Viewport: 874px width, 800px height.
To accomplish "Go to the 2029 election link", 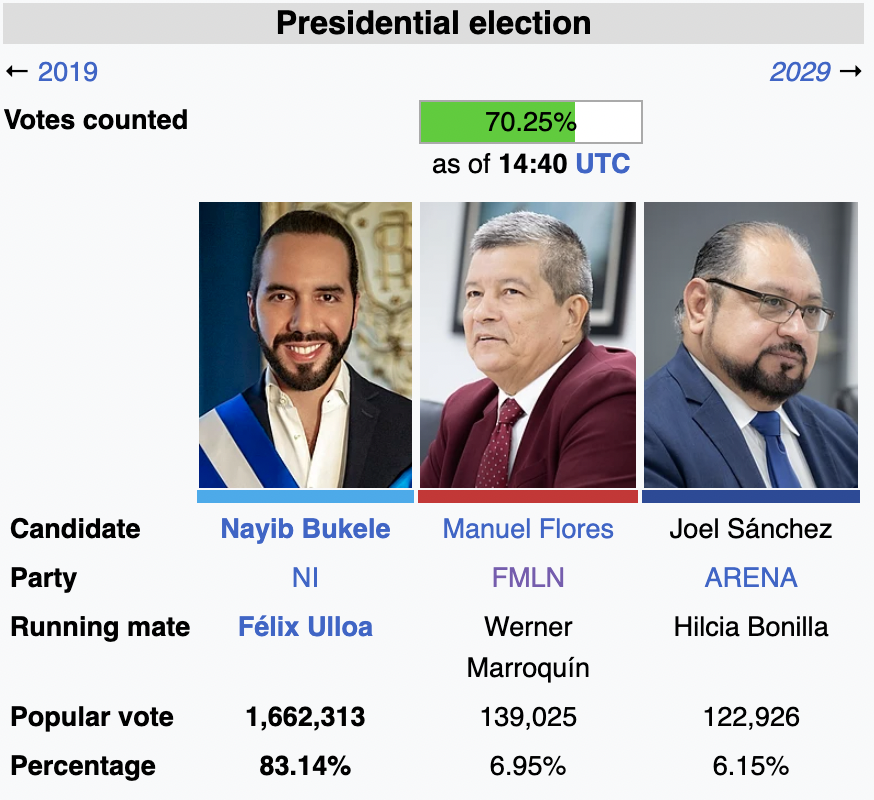I will pos(800,72).
